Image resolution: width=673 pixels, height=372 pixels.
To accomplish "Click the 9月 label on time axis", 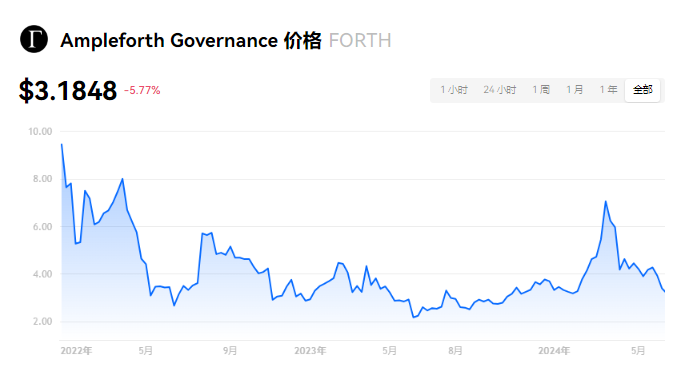I will click(x=230, y=351).
